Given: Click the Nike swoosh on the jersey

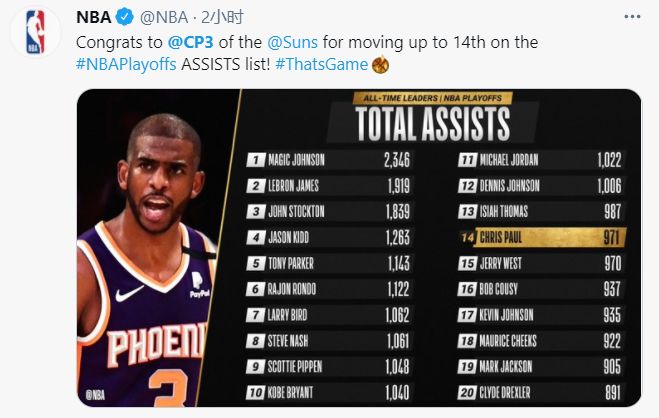Looking at the screenshot, I should coord(131,293).
